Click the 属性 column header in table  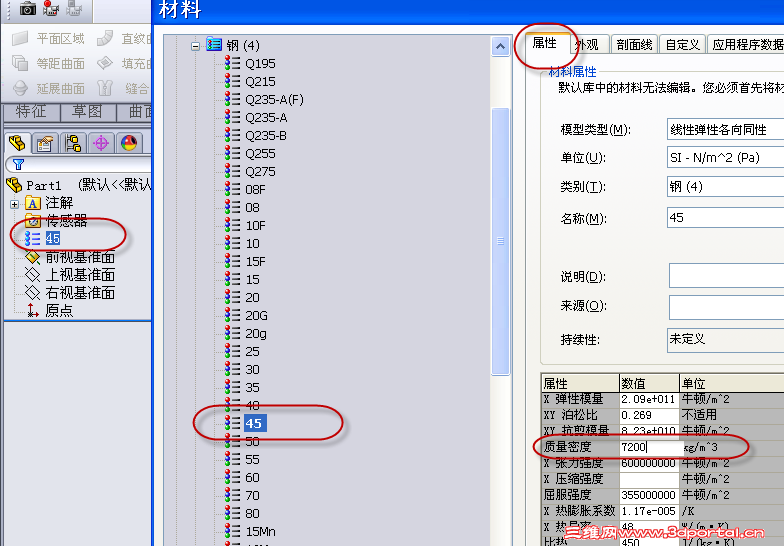pos(580,383)
